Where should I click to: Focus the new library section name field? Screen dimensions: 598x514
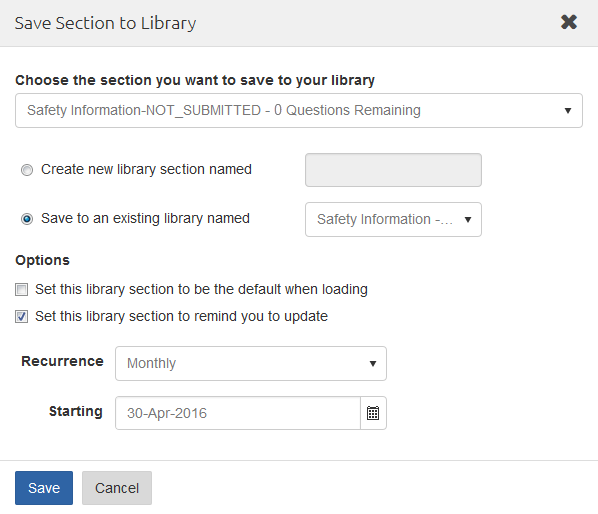coord(393,170)
